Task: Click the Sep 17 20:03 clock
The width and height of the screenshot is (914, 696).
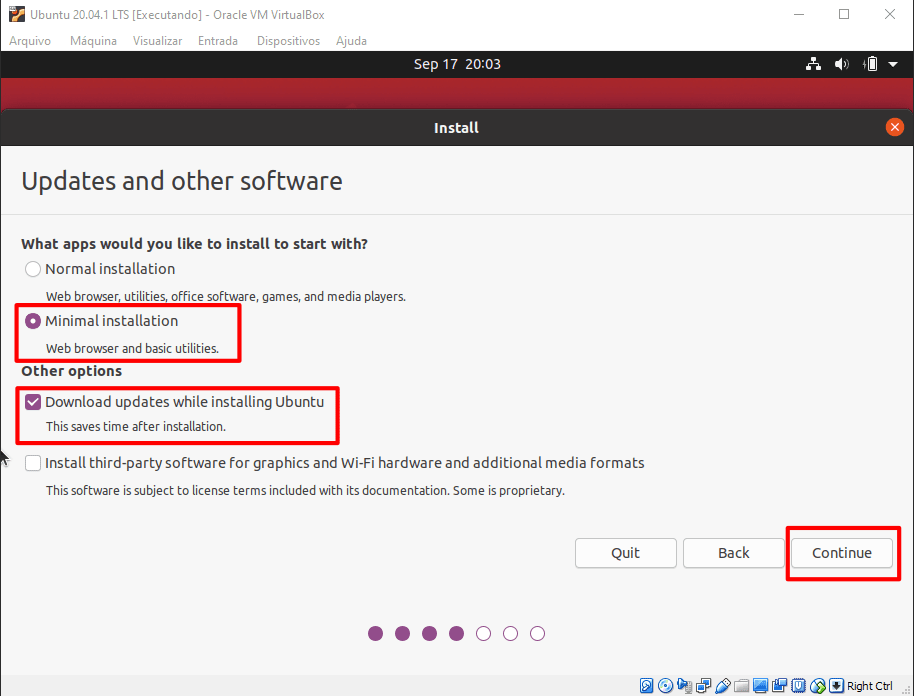Action: (x=457, y=64)
